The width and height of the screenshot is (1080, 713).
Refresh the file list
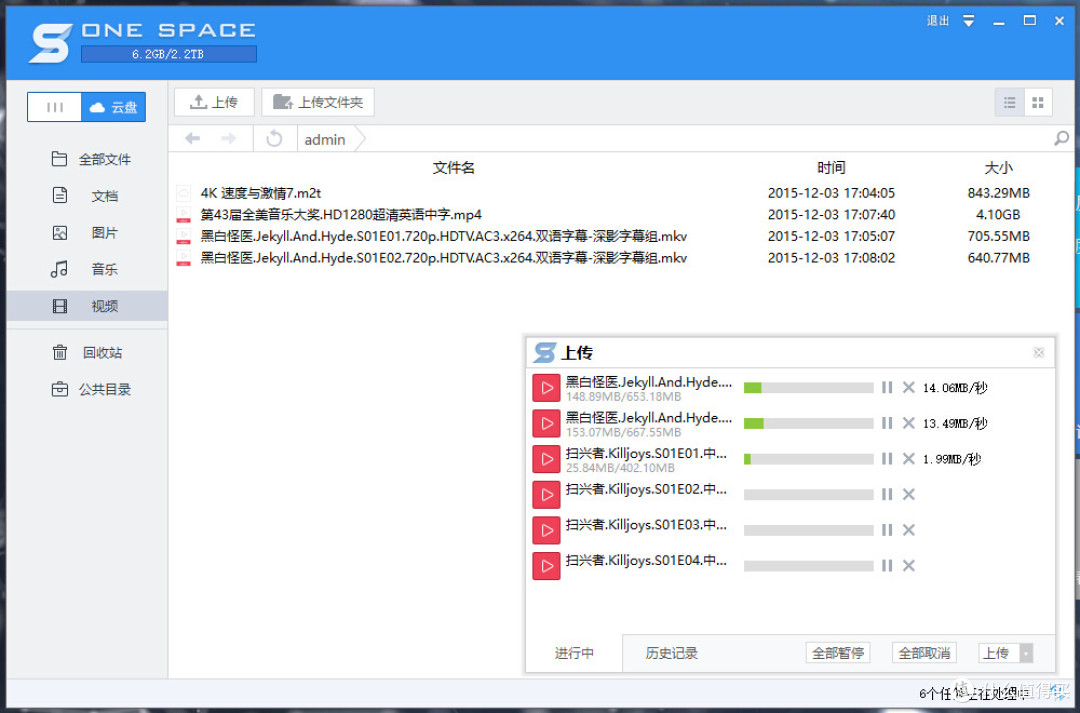(x=274, y=138)
